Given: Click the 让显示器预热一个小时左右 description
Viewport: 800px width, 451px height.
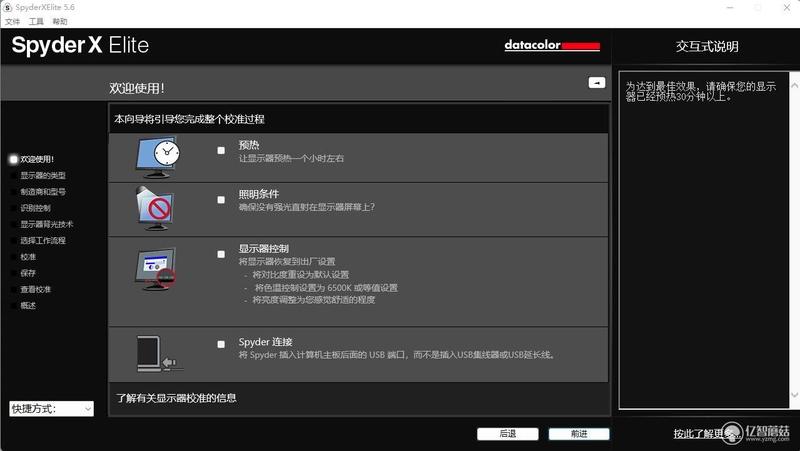Looking at the screenshot, I should click(291, 159).
